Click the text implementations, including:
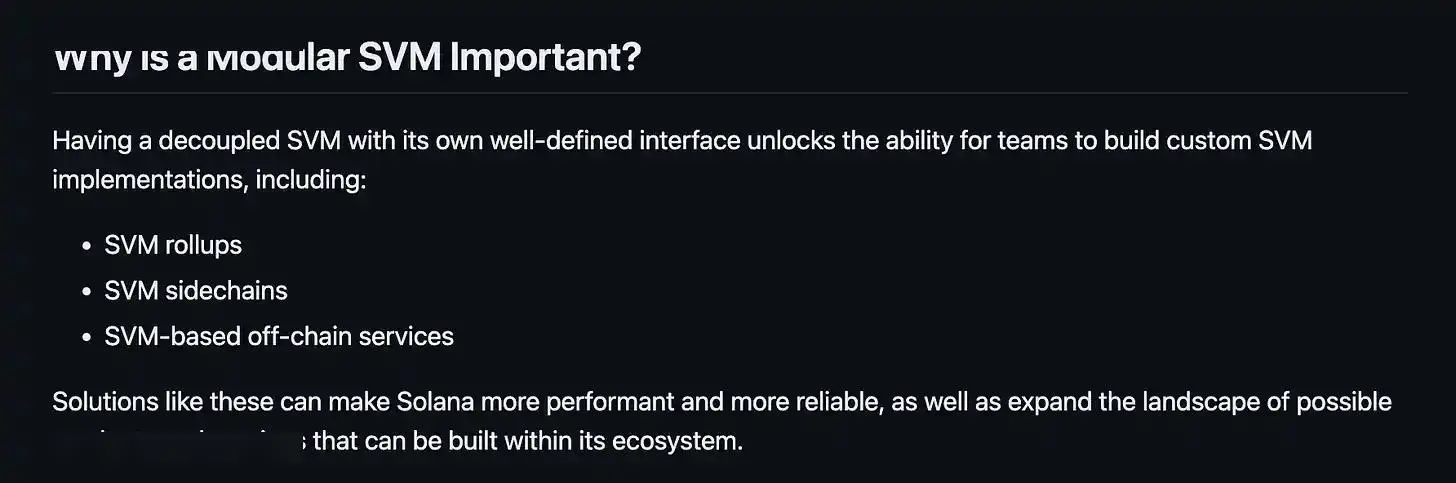The height and width of the screenshot is (483, 1456). (211, 181)
